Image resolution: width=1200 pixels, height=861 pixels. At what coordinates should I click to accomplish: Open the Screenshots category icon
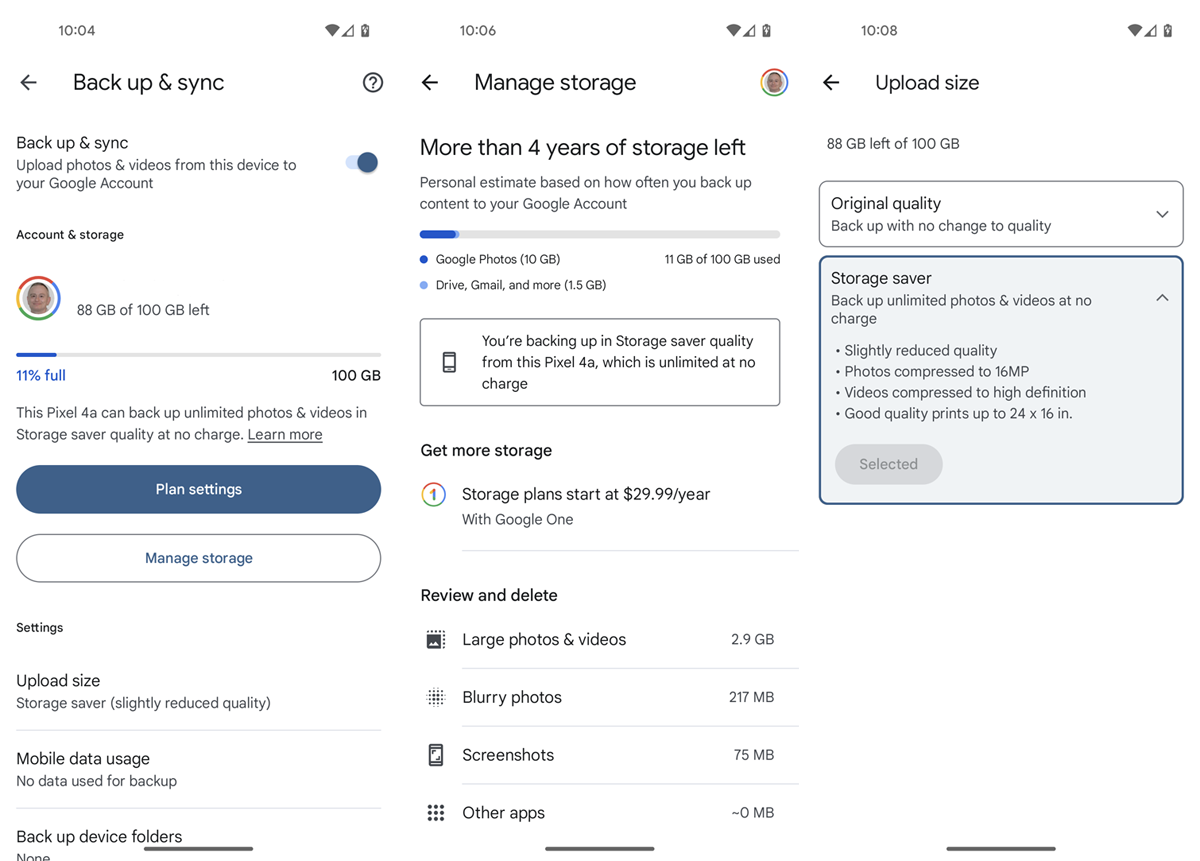(x=435, y=755)
